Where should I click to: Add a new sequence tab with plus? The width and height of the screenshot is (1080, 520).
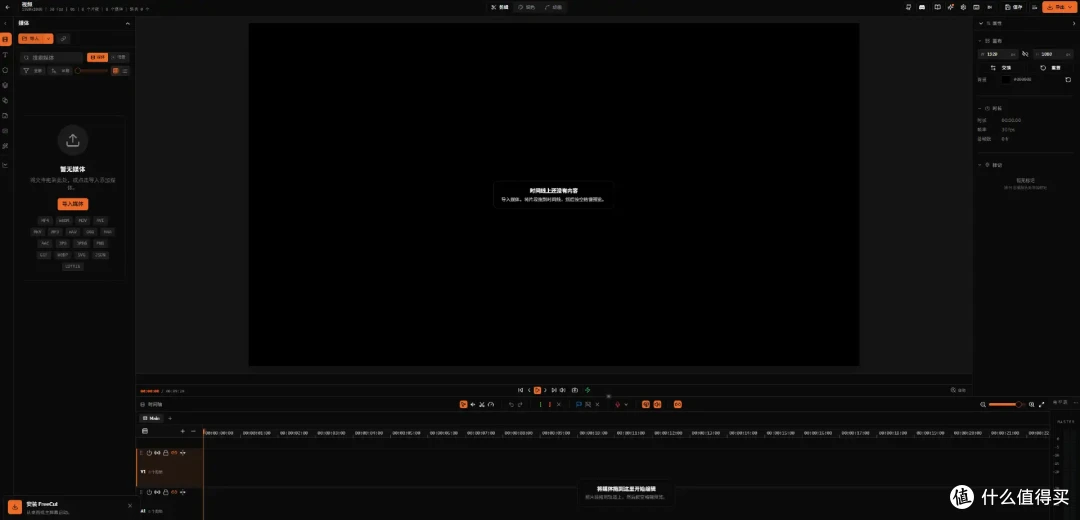coord(170,418)
